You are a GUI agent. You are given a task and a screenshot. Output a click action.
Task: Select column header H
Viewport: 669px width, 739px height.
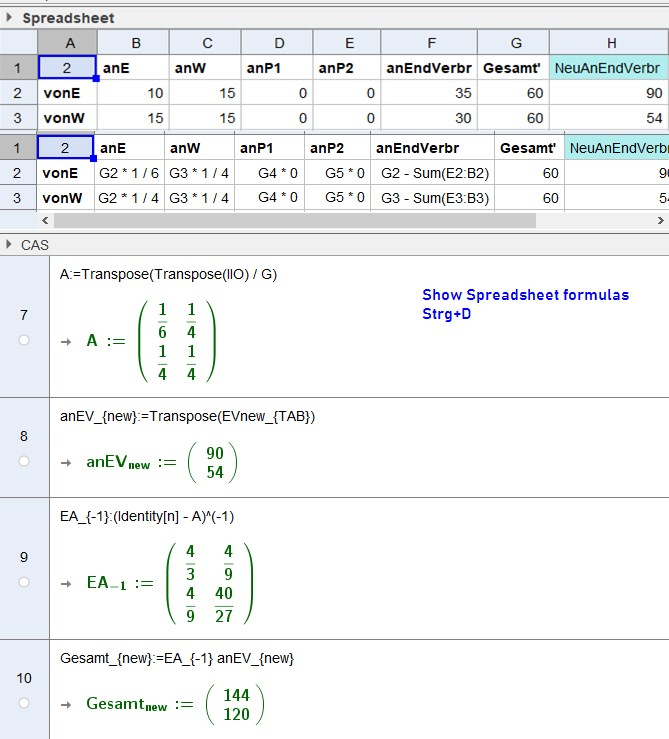point(609,43)
